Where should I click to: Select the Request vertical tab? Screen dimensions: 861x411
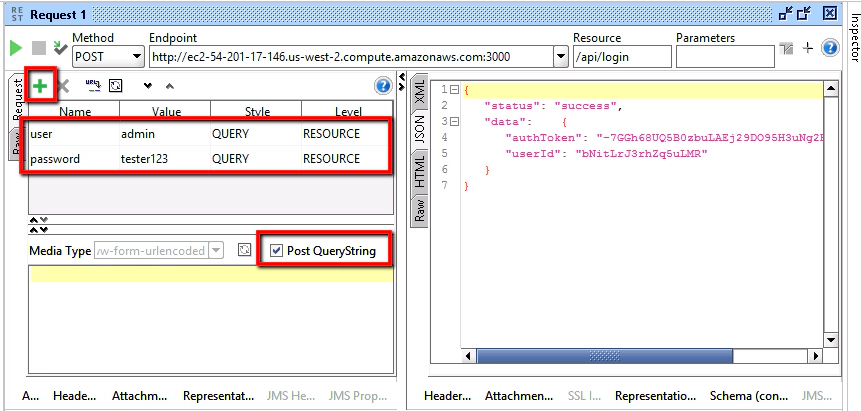coord(16,99)
